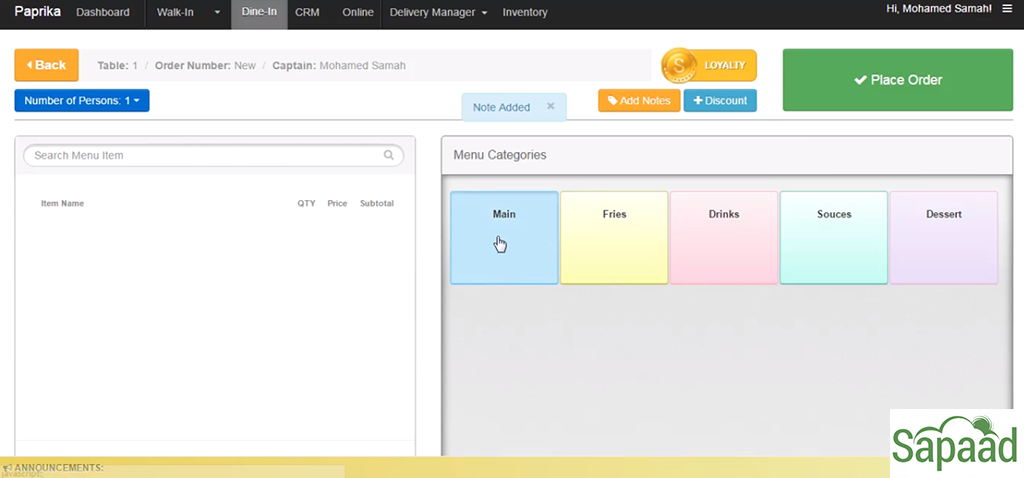Expand the Delivery Manager menu
The image size is (1024, 478).
tap(437, 13)
